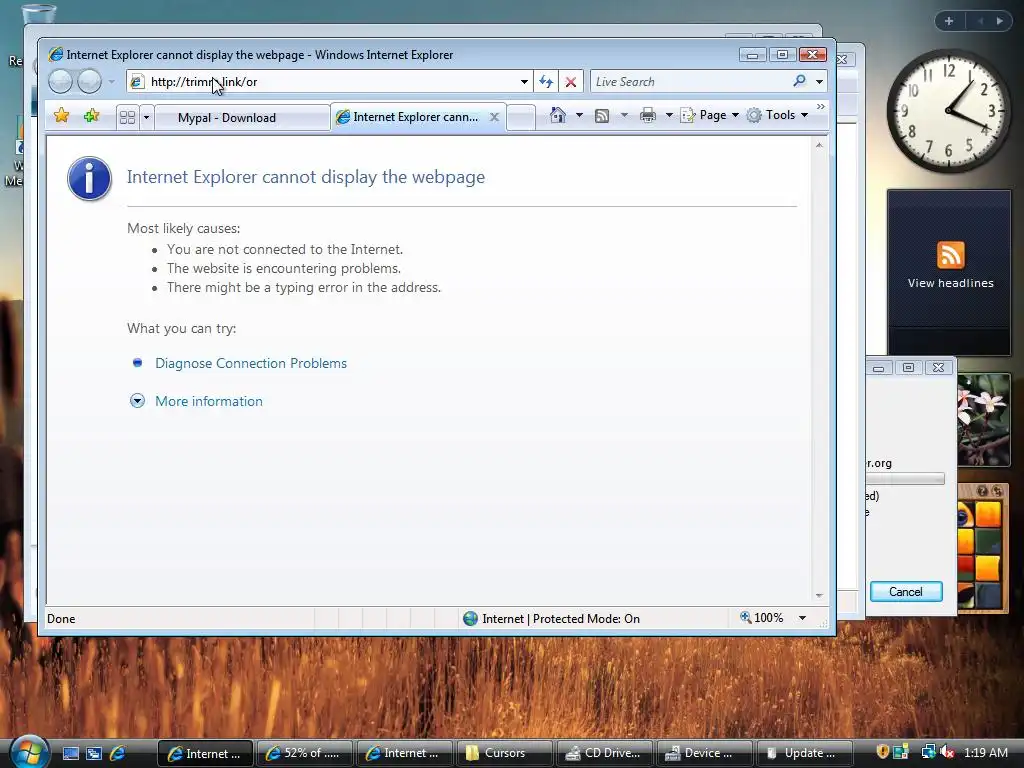
Task: Click the Internet Protected Mode status
Action: click(552, 618)
